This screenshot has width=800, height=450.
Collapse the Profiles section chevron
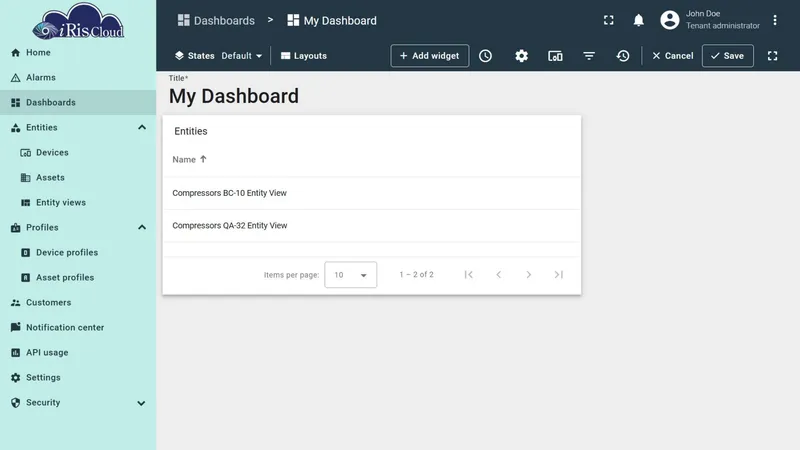(x=142, y=228)
